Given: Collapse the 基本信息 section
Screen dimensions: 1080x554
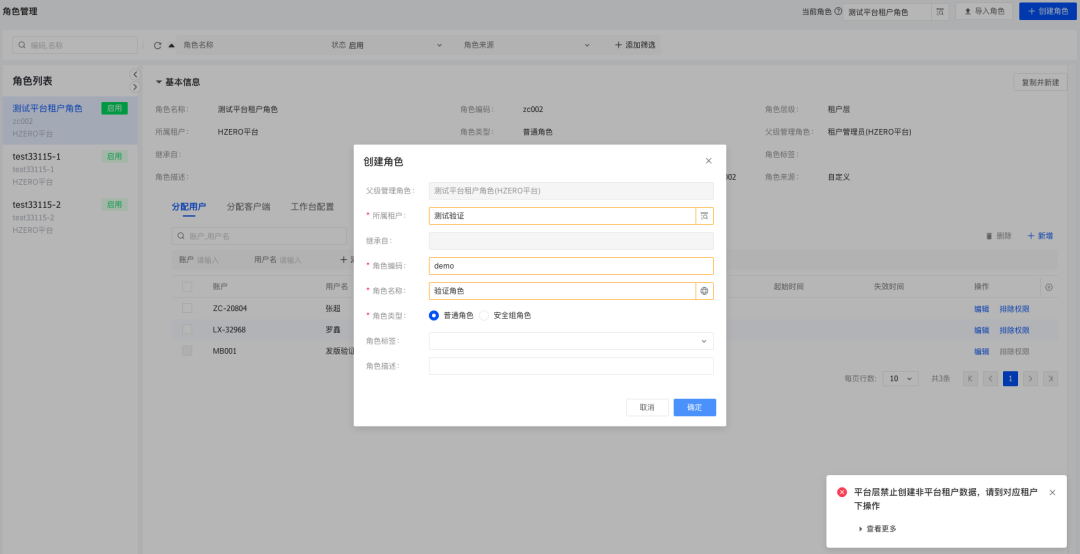Looking at the screenshot, I should click(159, 82).
